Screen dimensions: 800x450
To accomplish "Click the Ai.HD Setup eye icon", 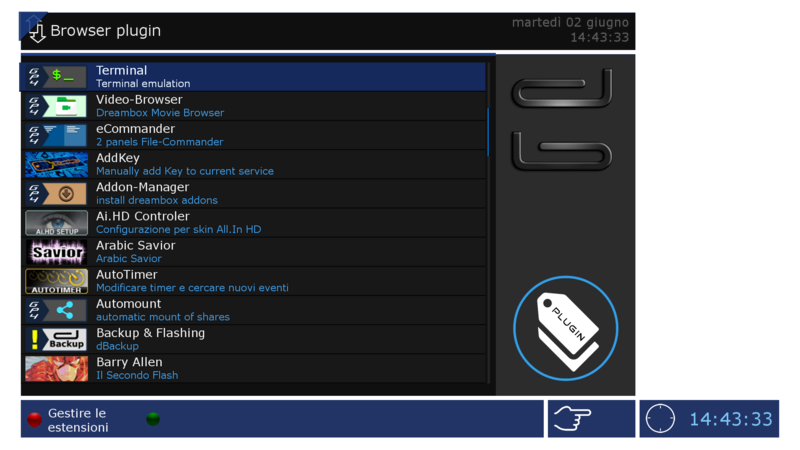I will click(56, 222).
